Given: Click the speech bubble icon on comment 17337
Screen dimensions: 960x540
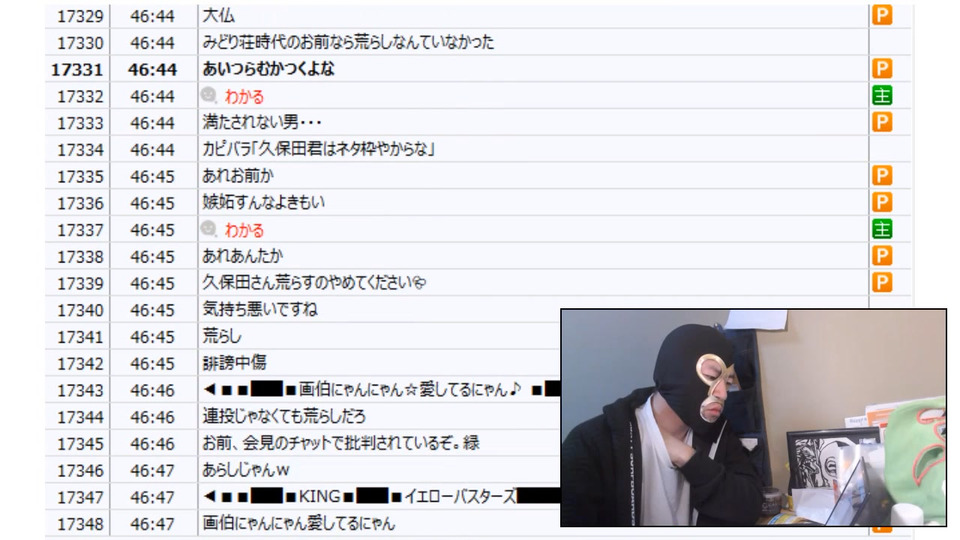Looking at the screenshot, I should [209, 228].
